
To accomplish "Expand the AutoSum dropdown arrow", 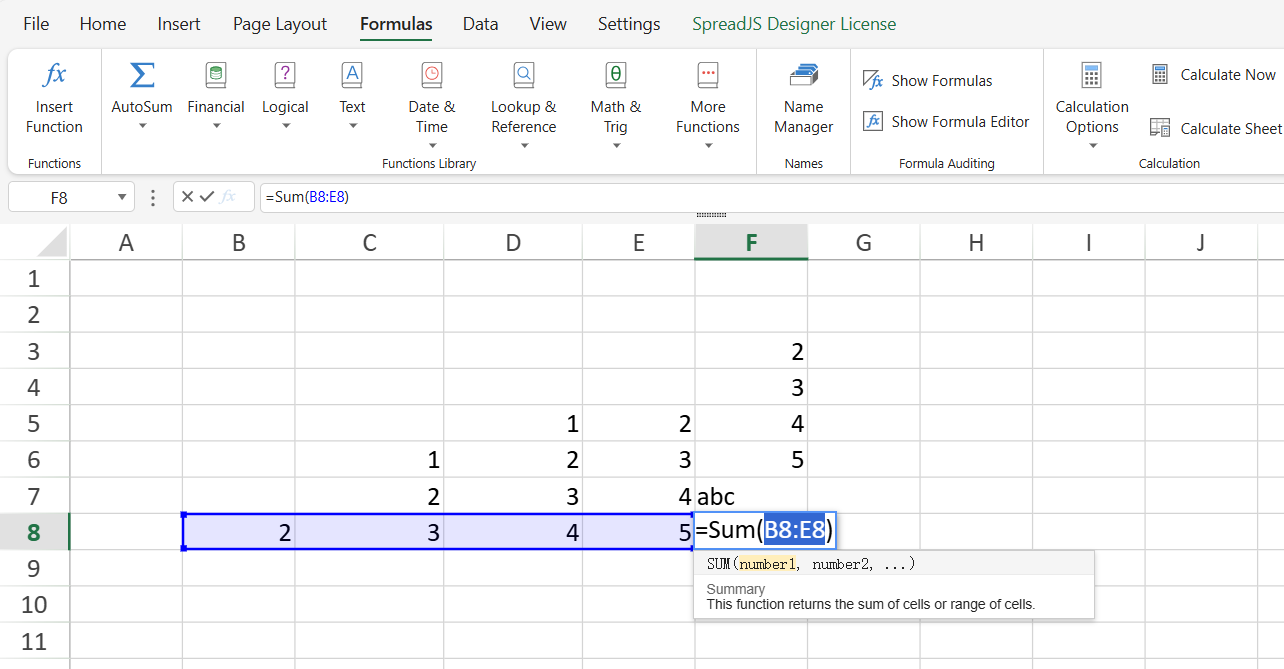I will point(142,126).
